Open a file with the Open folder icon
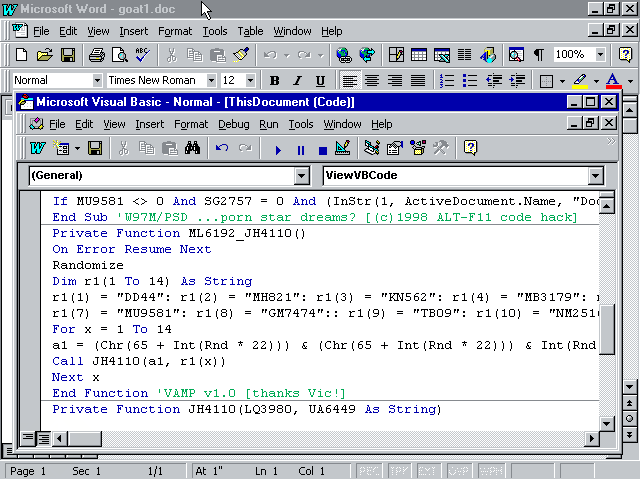Image resolution: width=640 pixels, height=480 pixels. coord(44,54)
